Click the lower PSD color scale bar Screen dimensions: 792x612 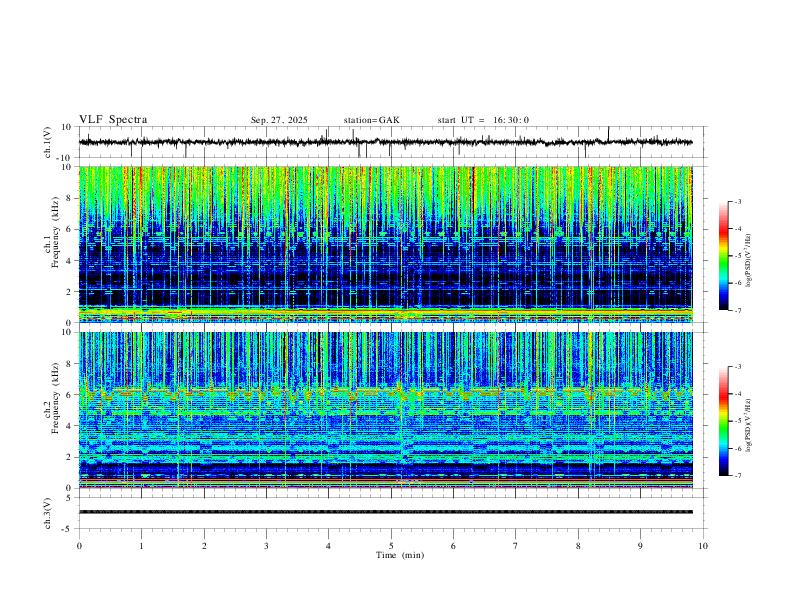(724, 421)
